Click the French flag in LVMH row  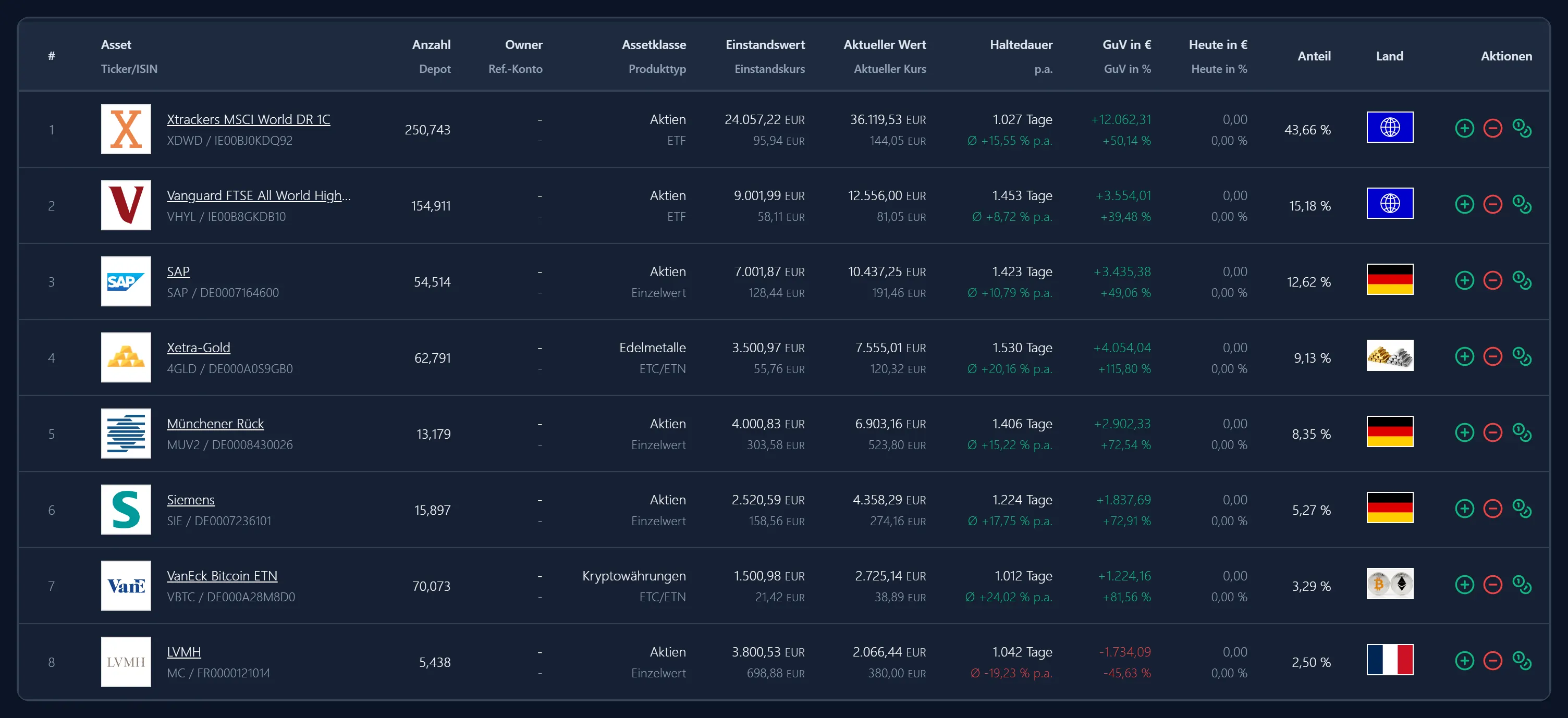coord(1390,660)
